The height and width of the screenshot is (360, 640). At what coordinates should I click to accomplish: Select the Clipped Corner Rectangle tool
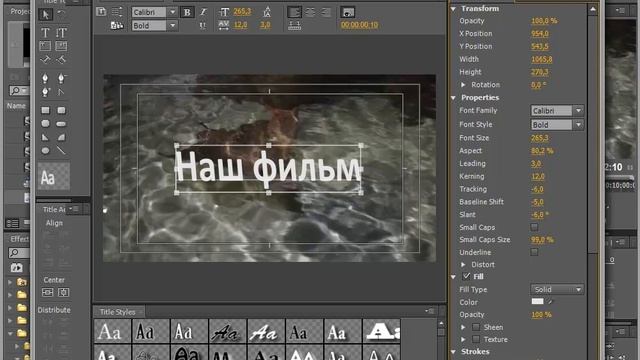(45, 124)
